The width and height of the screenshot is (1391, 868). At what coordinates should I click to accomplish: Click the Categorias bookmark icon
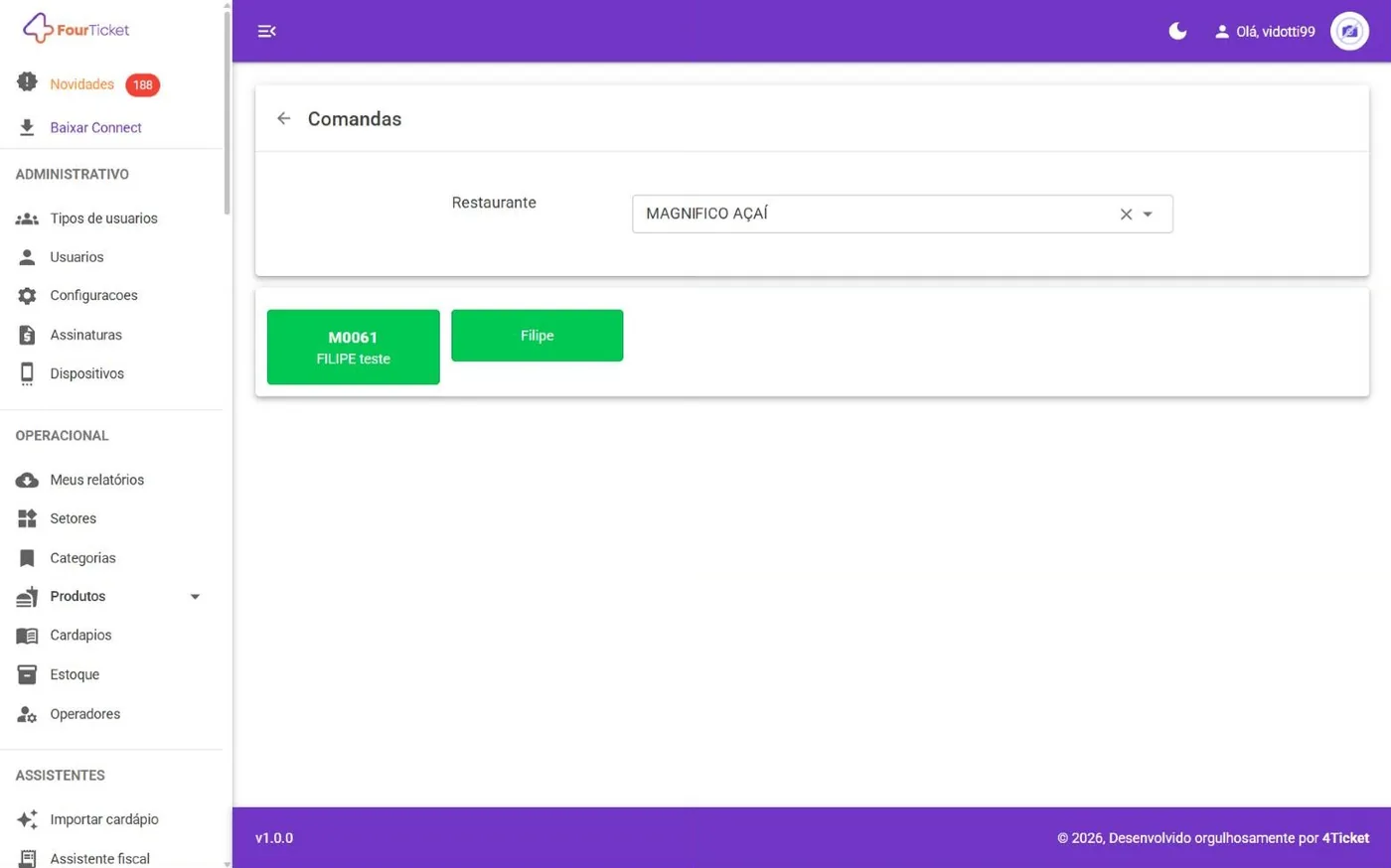(x=27, y=558)
